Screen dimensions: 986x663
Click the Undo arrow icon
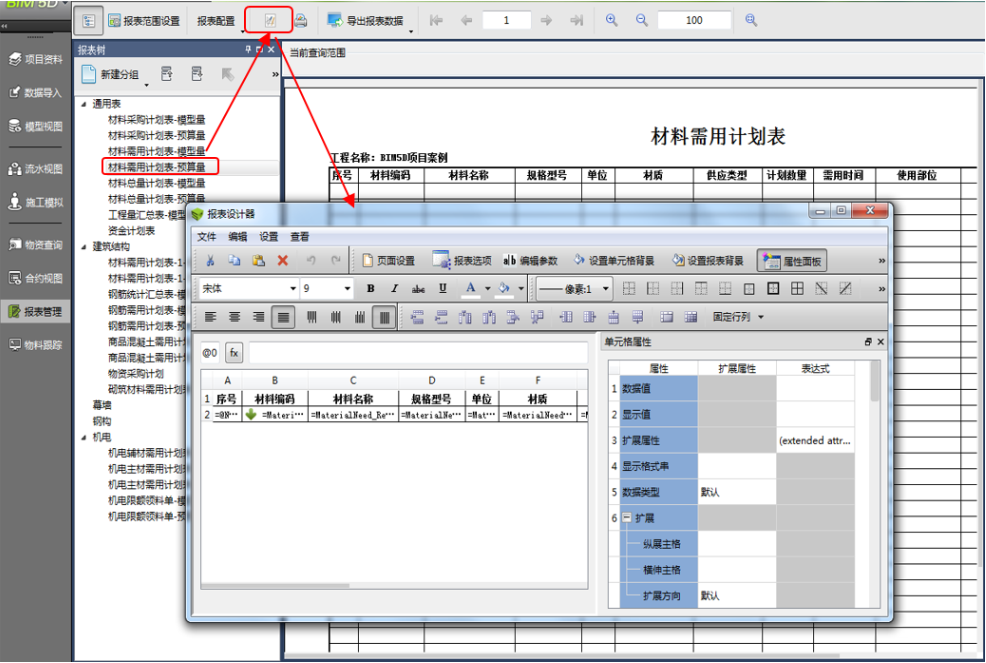(311, 260)
